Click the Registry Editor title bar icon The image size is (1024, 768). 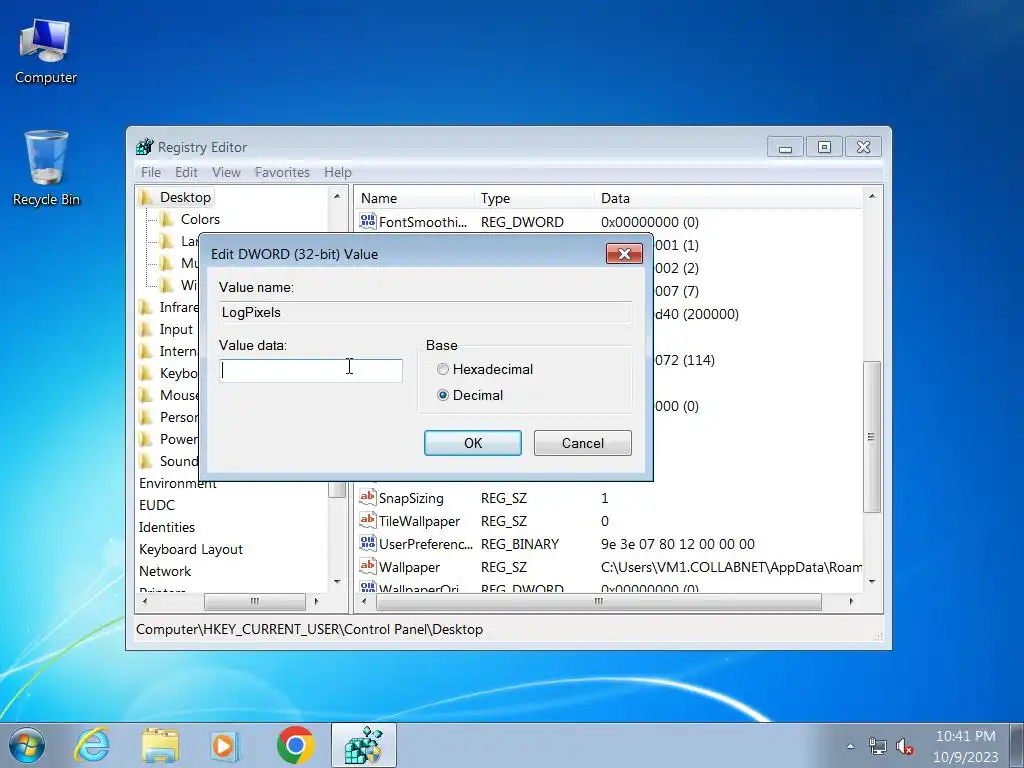coord(144,147)
